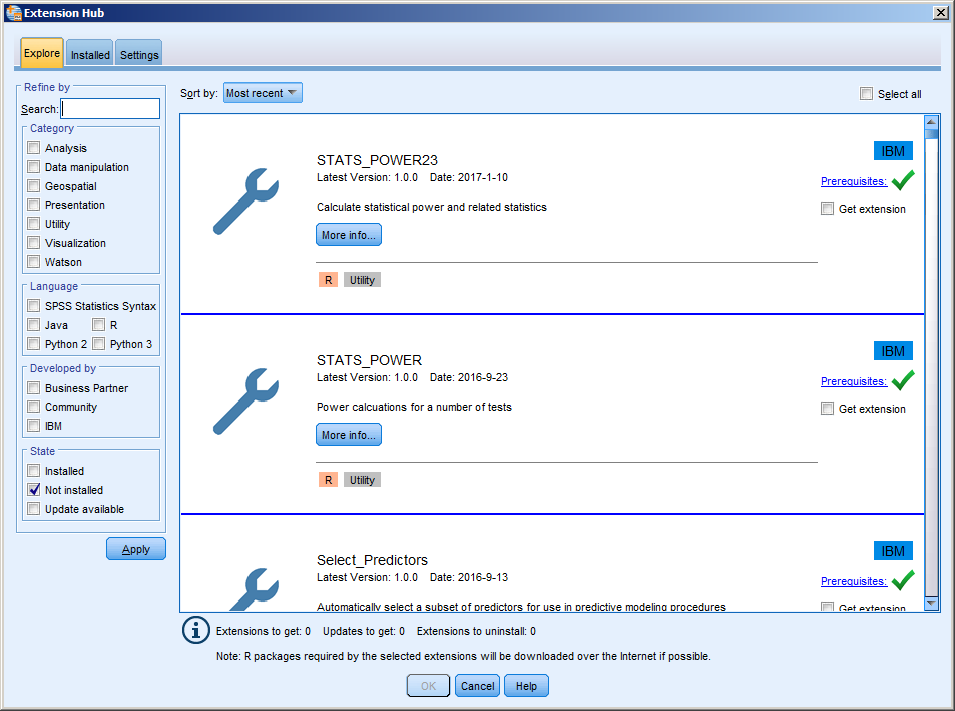The image size is (955, 711).
Task: Click the green checkmark beside STATS_POWER23 prerequisites
Action: 903,181
